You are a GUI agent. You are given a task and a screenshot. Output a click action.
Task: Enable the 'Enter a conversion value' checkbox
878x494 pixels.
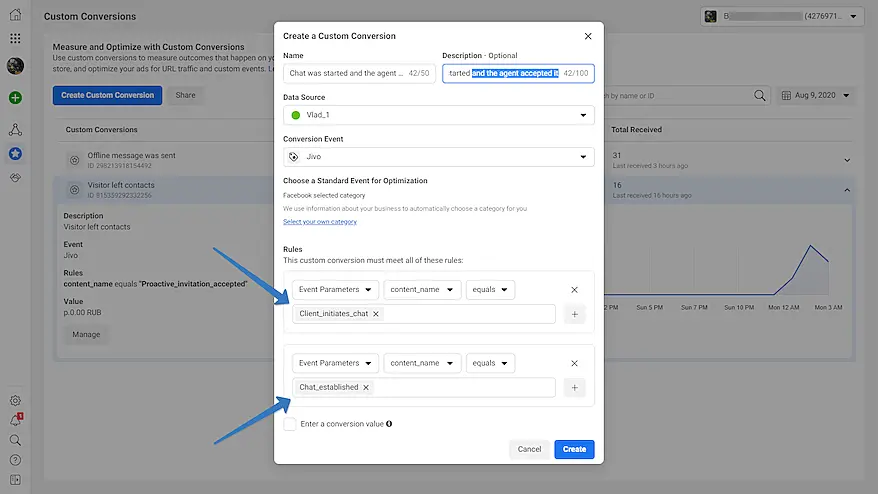tap(290, 424)
